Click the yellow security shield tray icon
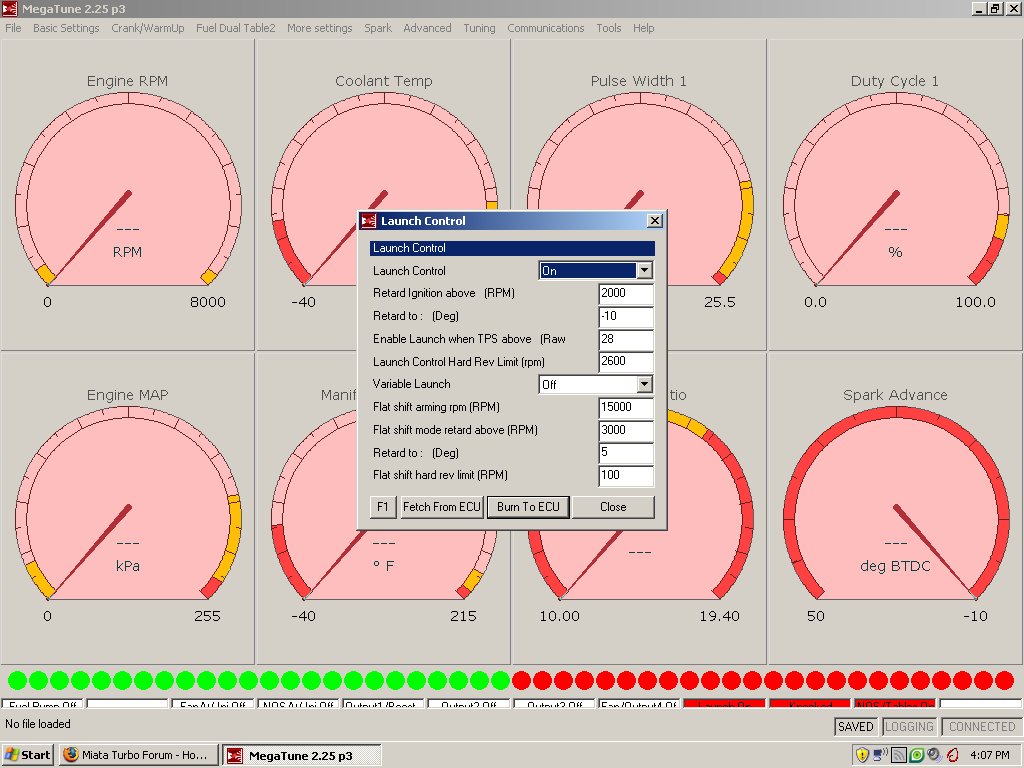This screenshot has height=768, width=1024. click(862, 755)
